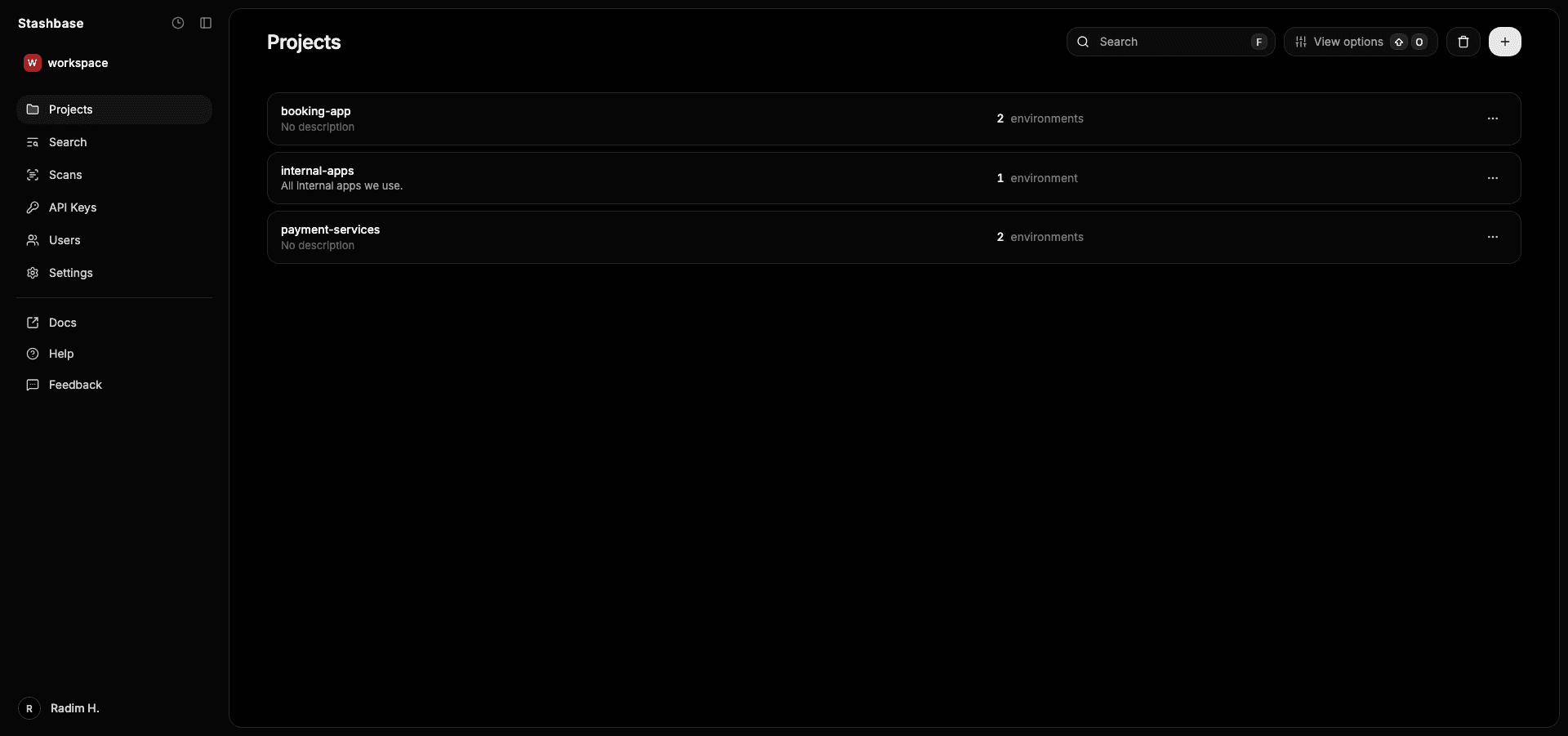The height and width of the screenshot is (736, 1568).
Task: Open payment-services more options menu
Action: [1493, 237]
